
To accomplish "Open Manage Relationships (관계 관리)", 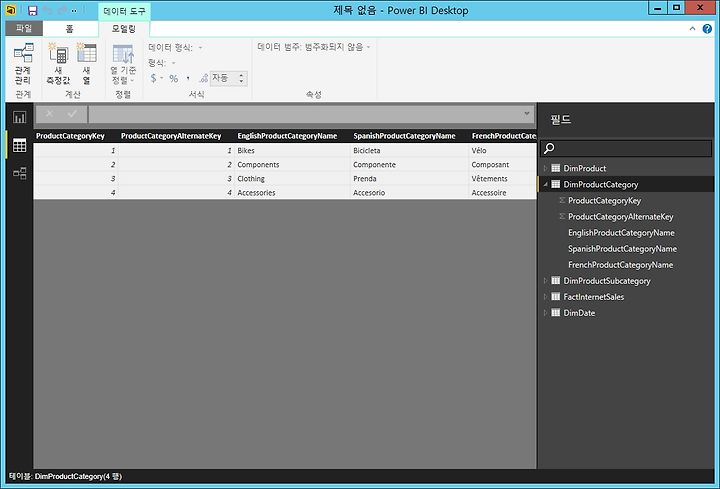I will [x=23, y=64].
